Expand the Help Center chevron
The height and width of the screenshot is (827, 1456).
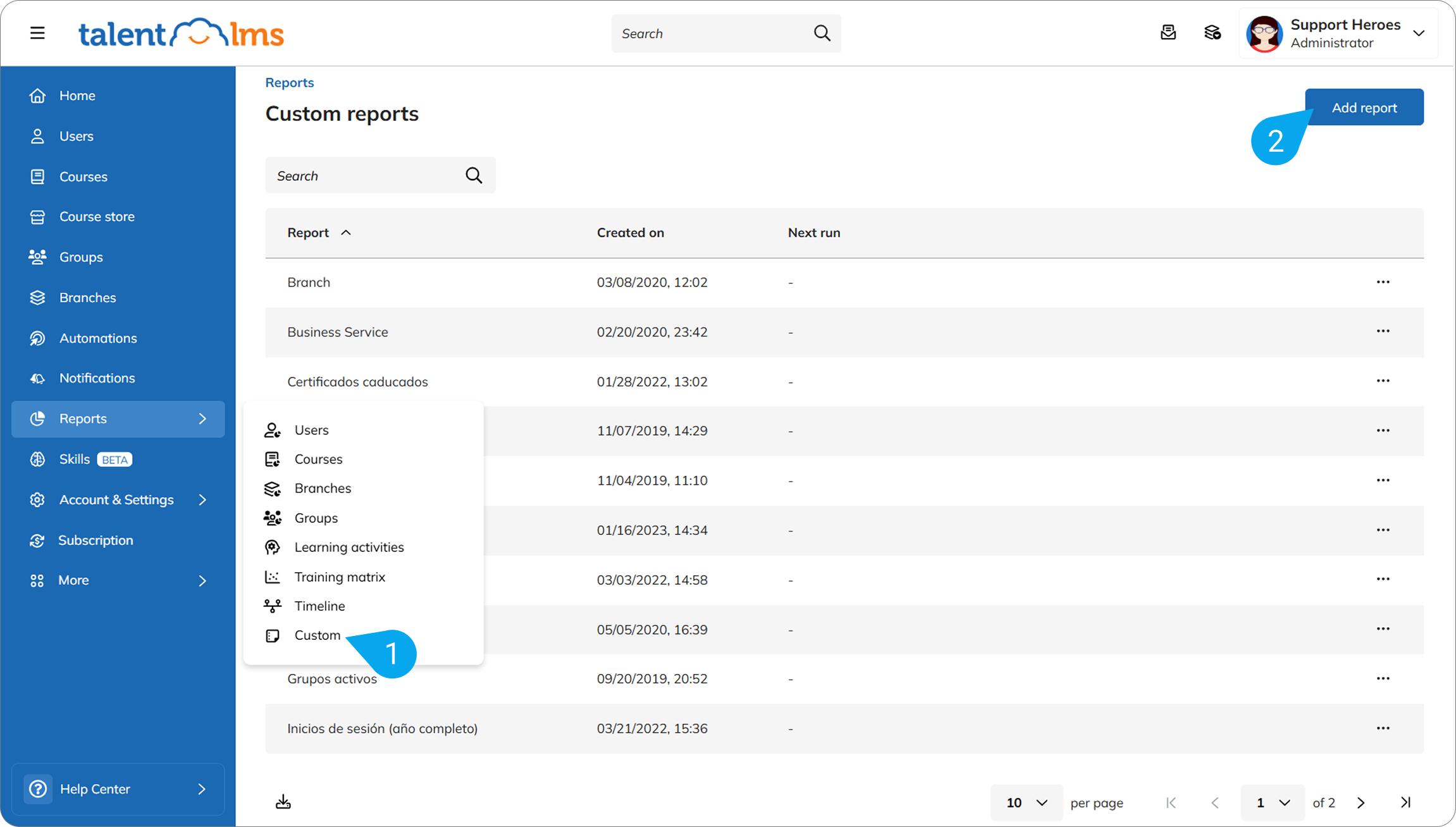click(202, 789)
